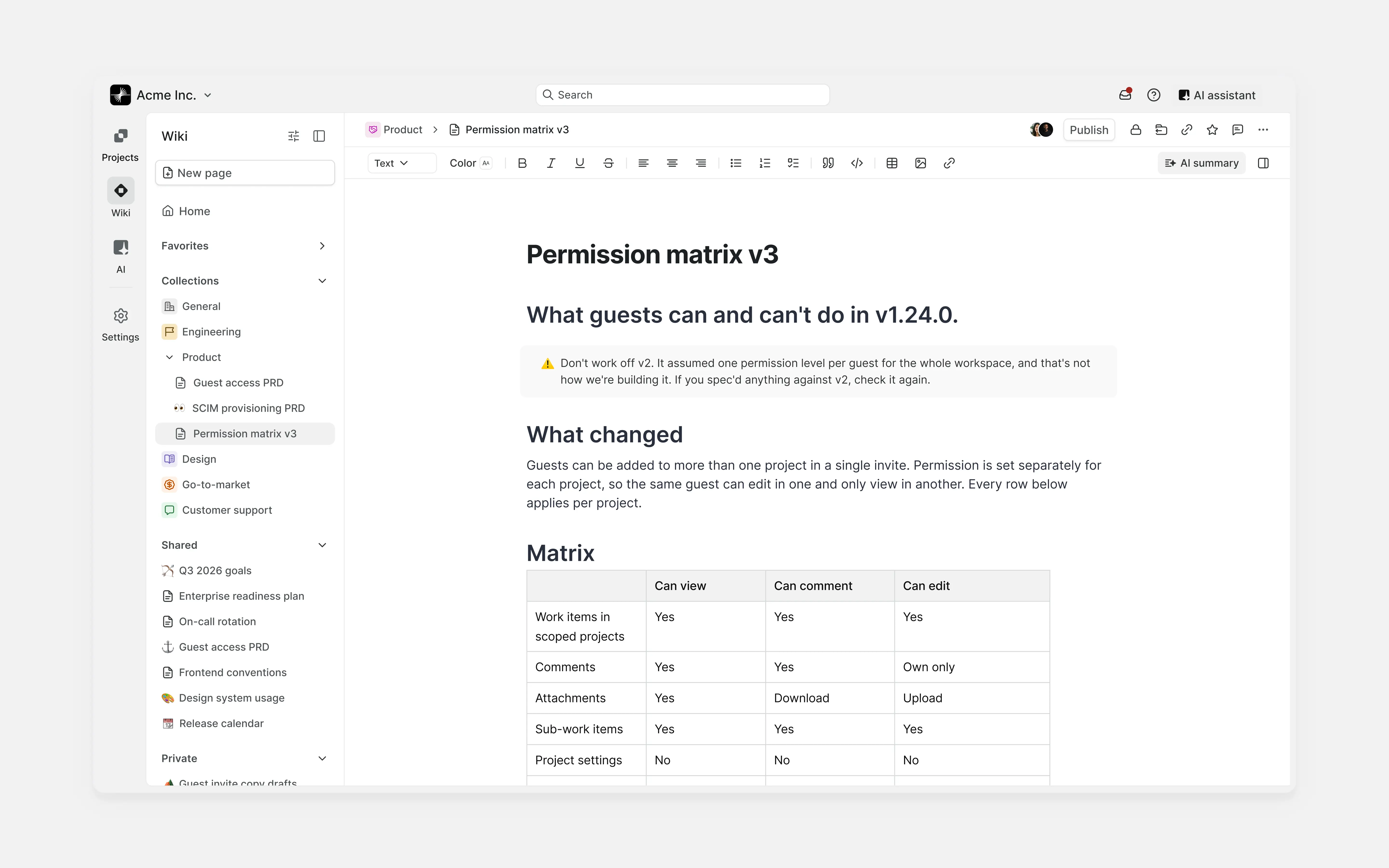Open more options menu in header
The image size is (1389, 868).
(1263, 130)
